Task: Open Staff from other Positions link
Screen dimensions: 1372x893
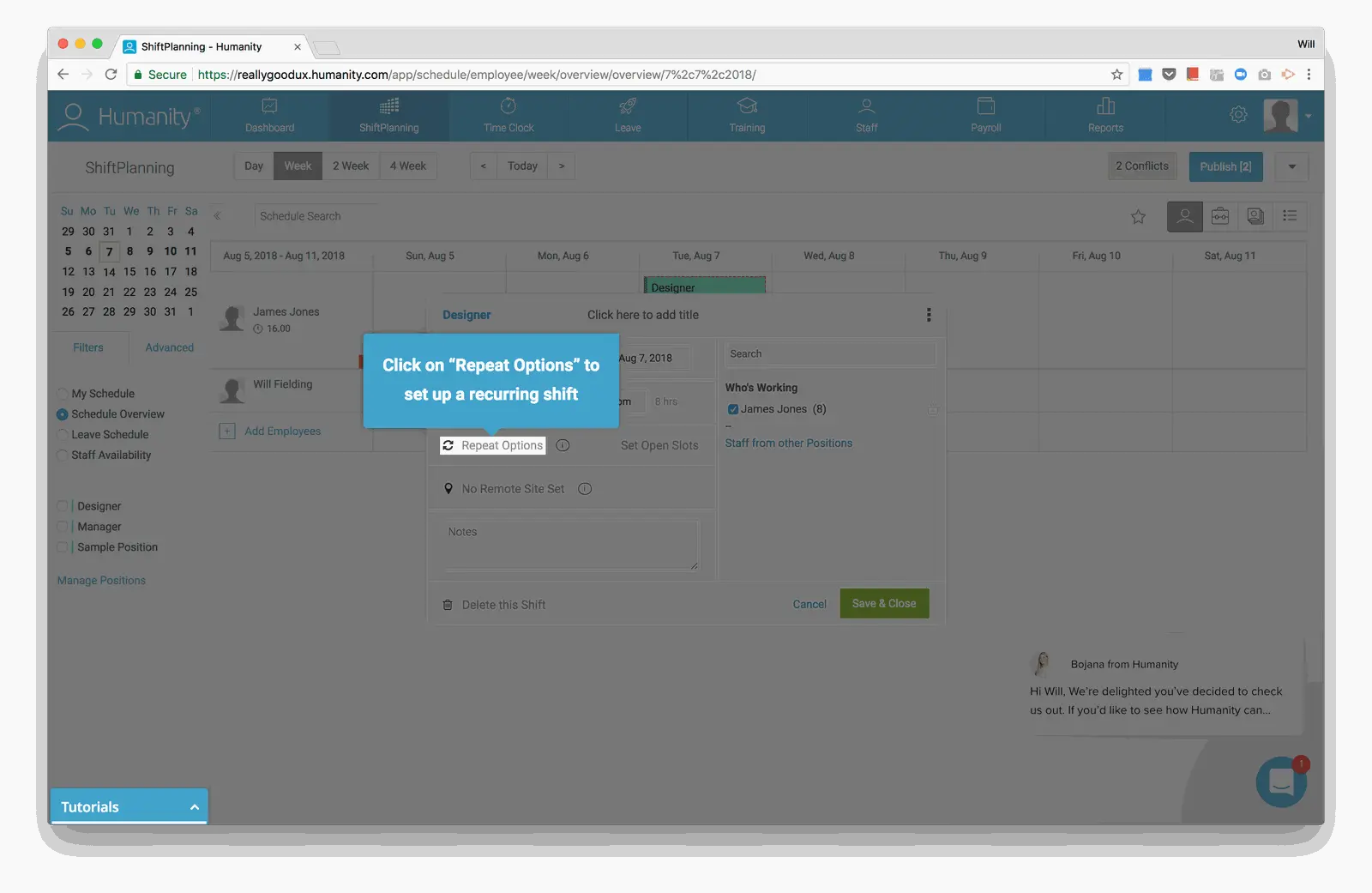Action: [788, 443]
